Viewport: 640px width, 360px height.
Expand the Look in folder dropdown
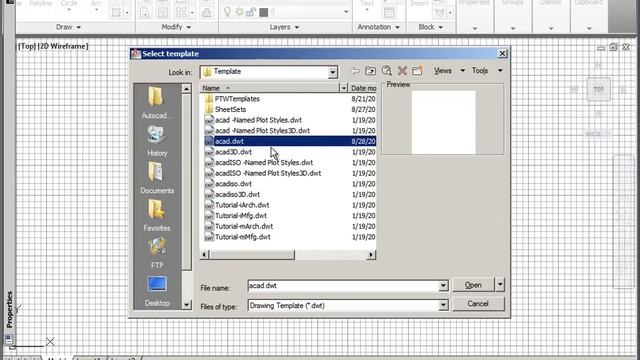[332, 72]
